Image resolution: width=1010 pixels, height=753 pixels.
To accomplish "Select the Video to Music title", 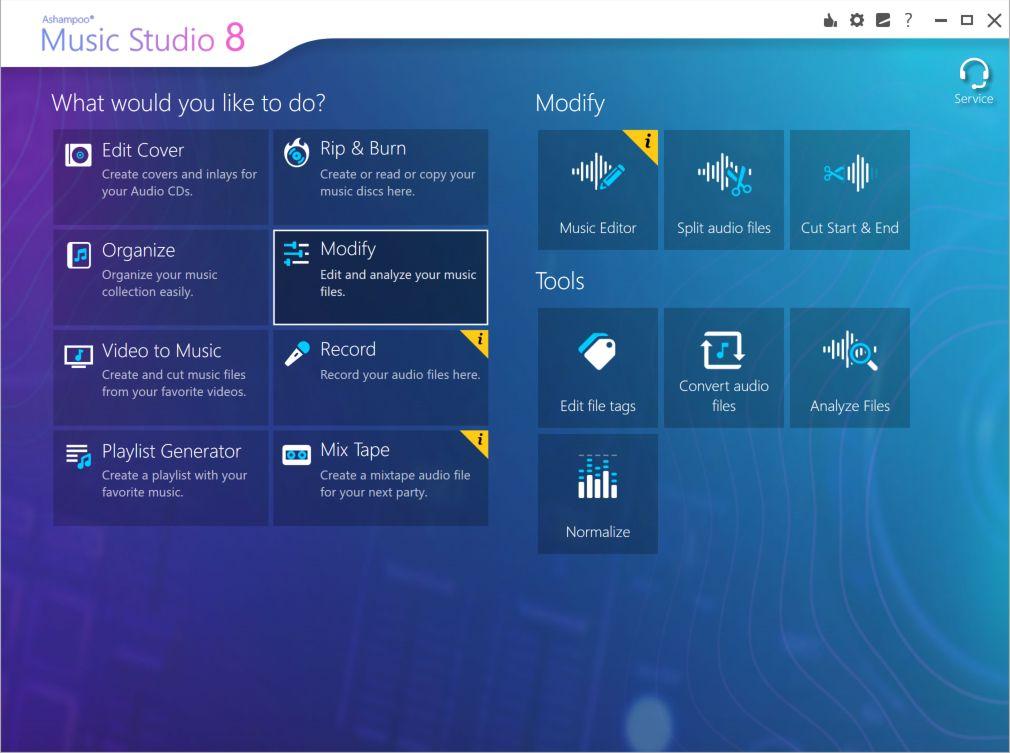I will pyautogui.click(x=162, y=350).
